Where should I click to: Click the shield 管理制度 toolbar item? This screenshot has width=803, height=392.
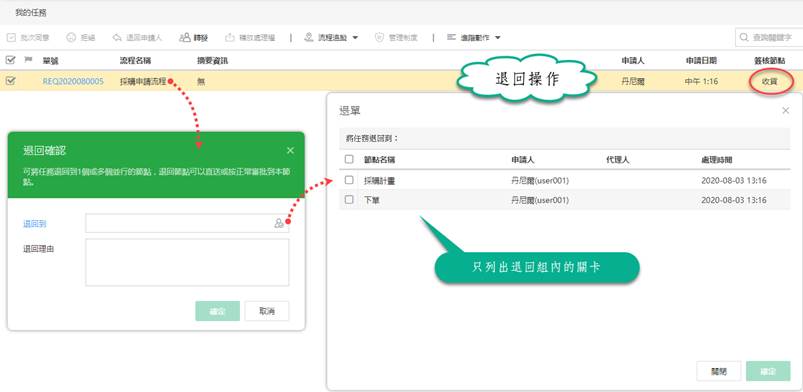[396, 37]
